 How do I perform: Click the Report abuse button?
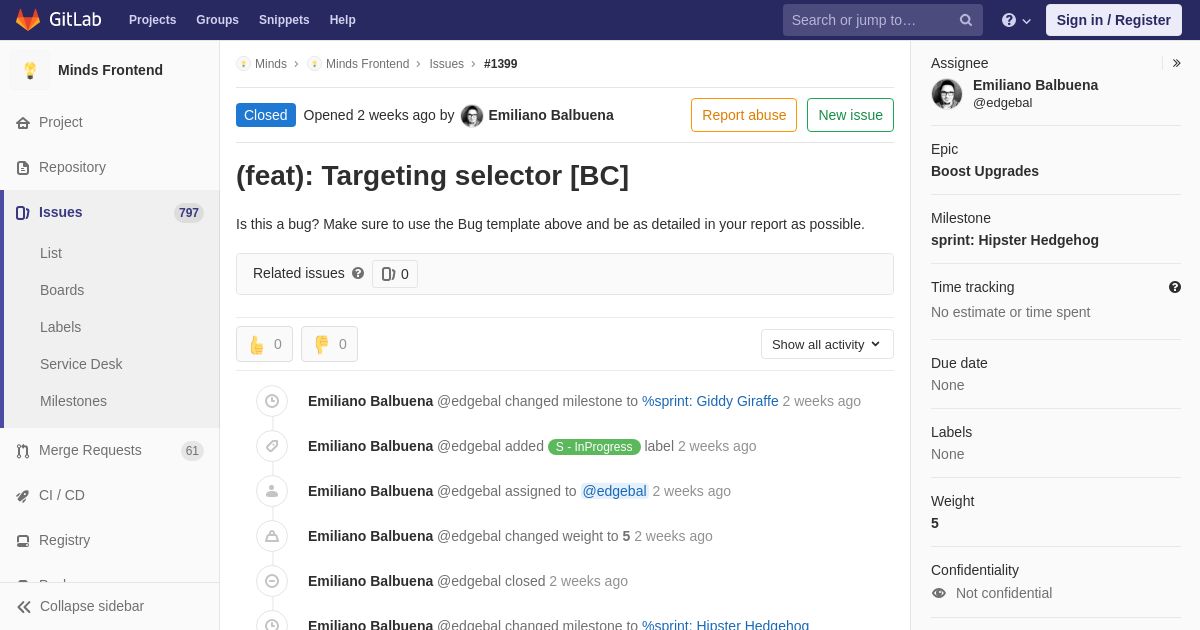pyautogui.click(x=744, y=115)
